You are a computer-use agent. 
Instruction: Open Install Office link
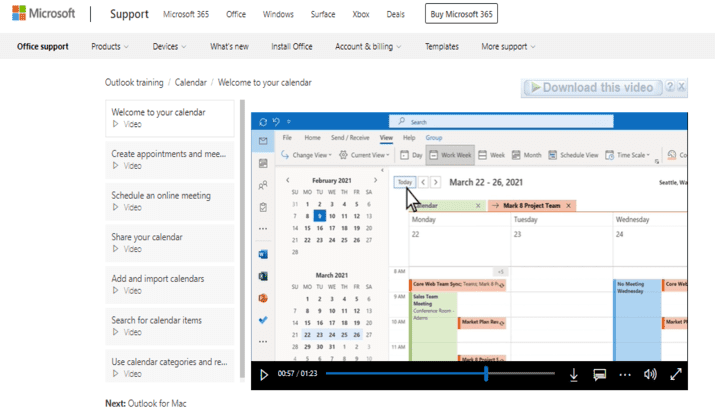[x=291, y=47]
